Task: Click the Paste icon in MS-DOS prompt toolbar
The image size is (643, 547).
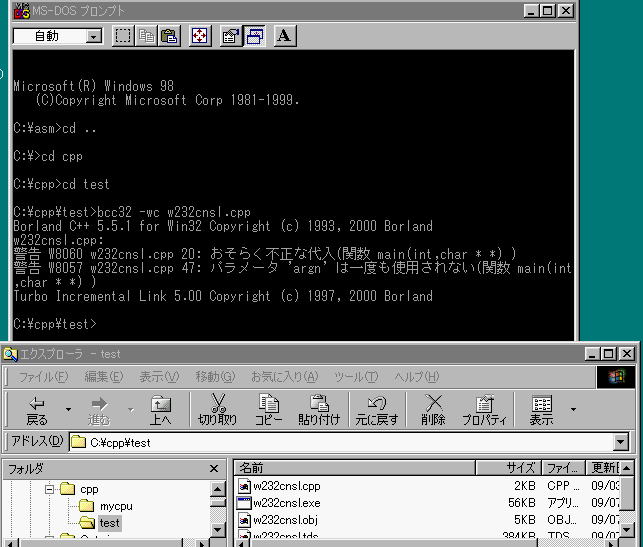Action: tap(169, 36)
